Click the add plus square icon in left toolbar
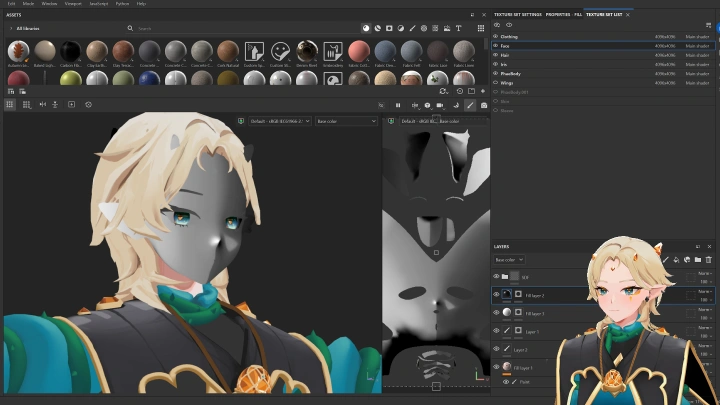 (x=72, y=105)
